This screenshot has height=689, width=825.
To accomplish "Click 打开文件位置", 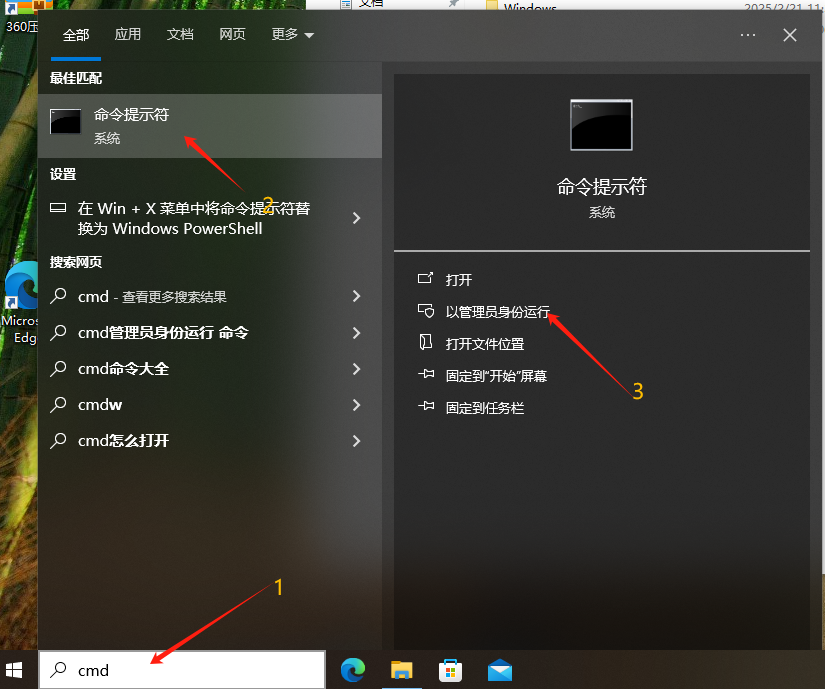I will [485, 344].
